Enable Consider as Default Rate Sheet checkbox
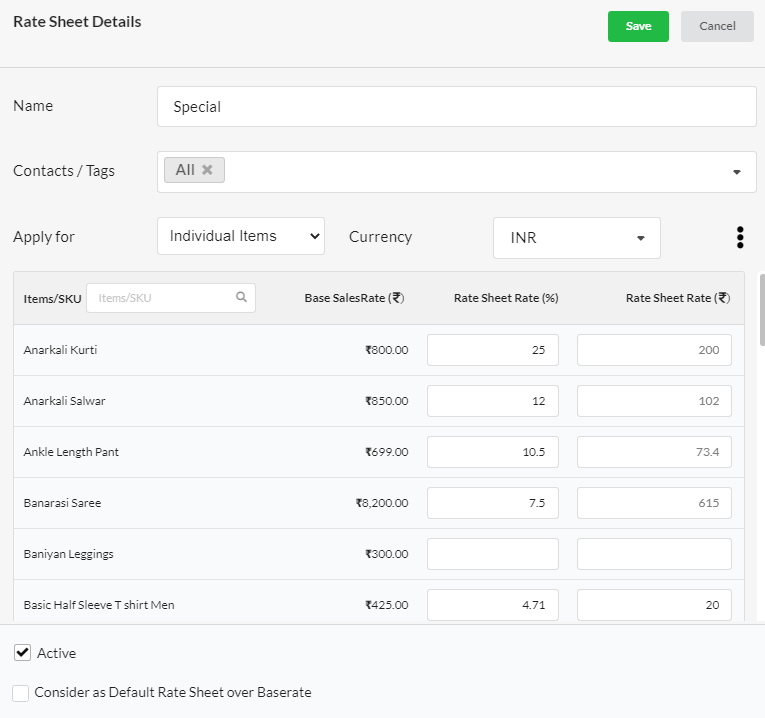765x718 pixels. click(20, 693)
